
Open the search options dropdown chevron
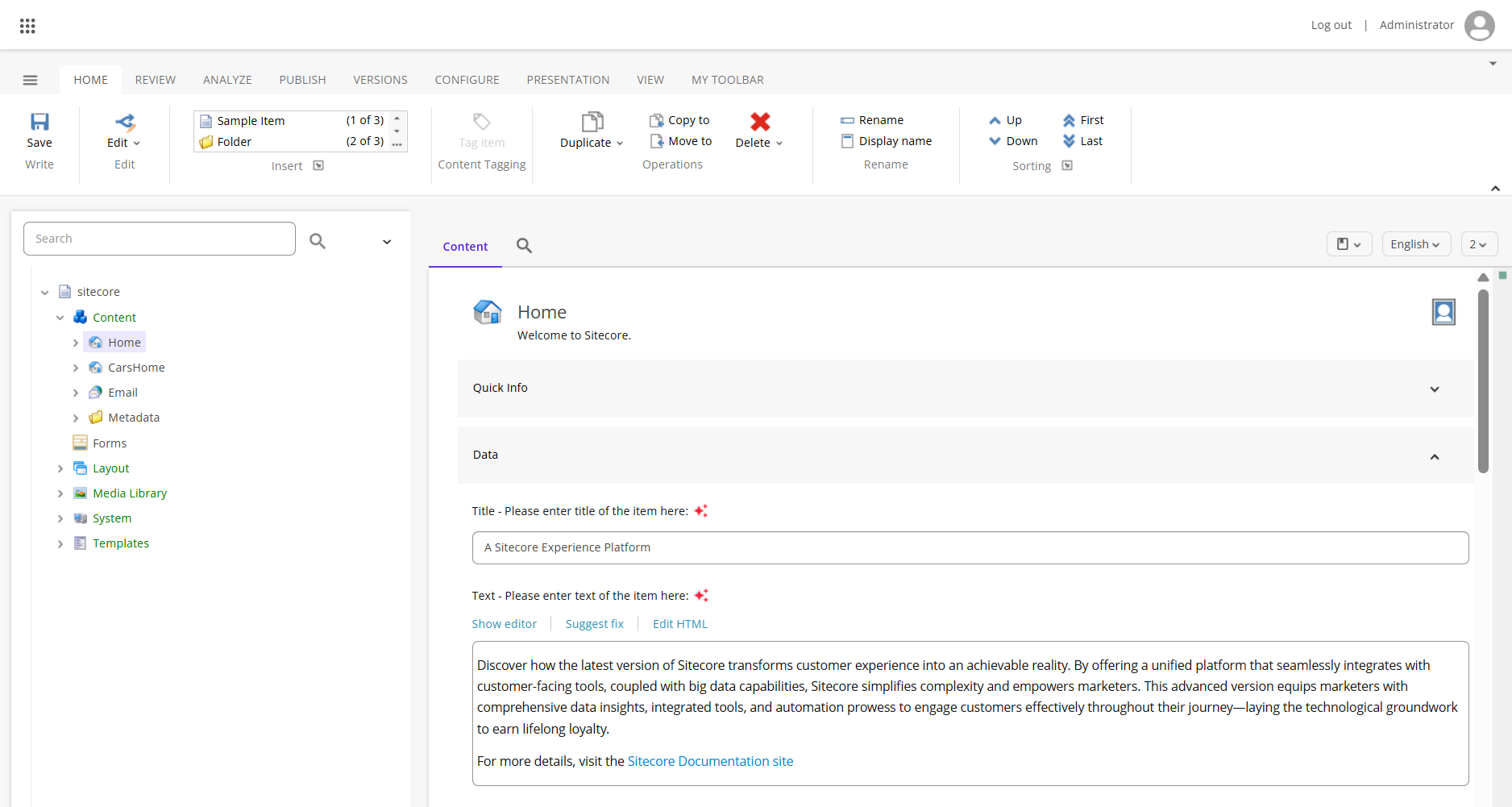coord(387,242)
